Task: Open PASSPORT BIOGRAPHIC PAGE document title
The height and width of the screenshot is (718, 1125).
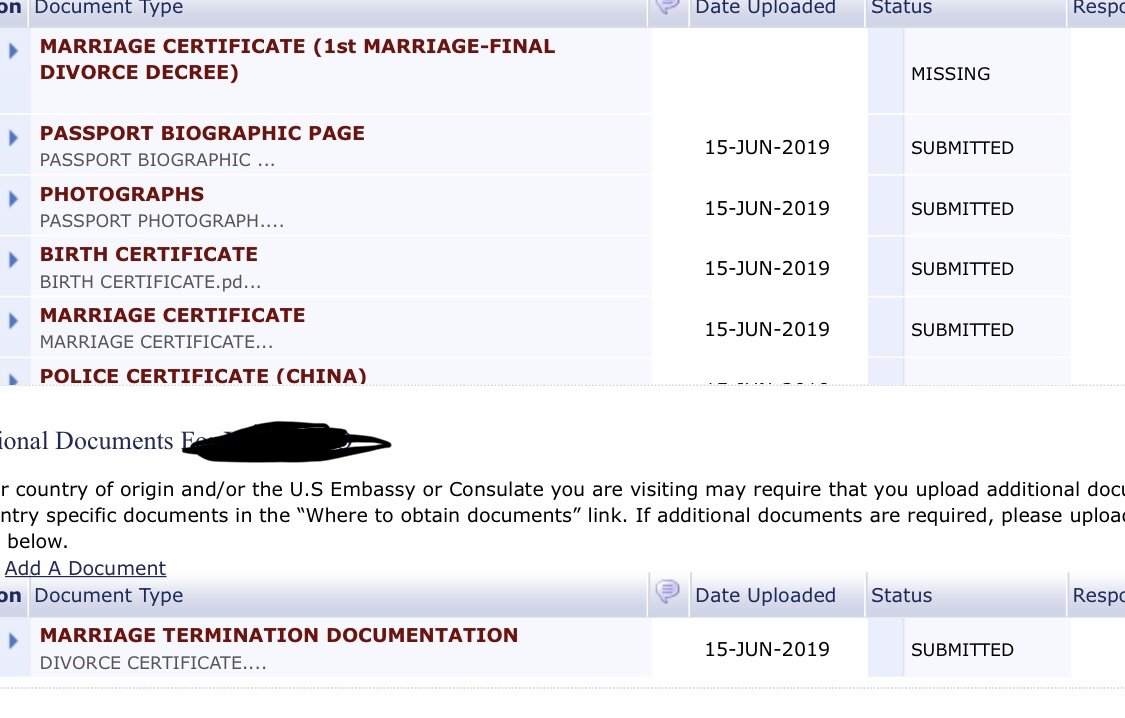Action: point(202,133)
